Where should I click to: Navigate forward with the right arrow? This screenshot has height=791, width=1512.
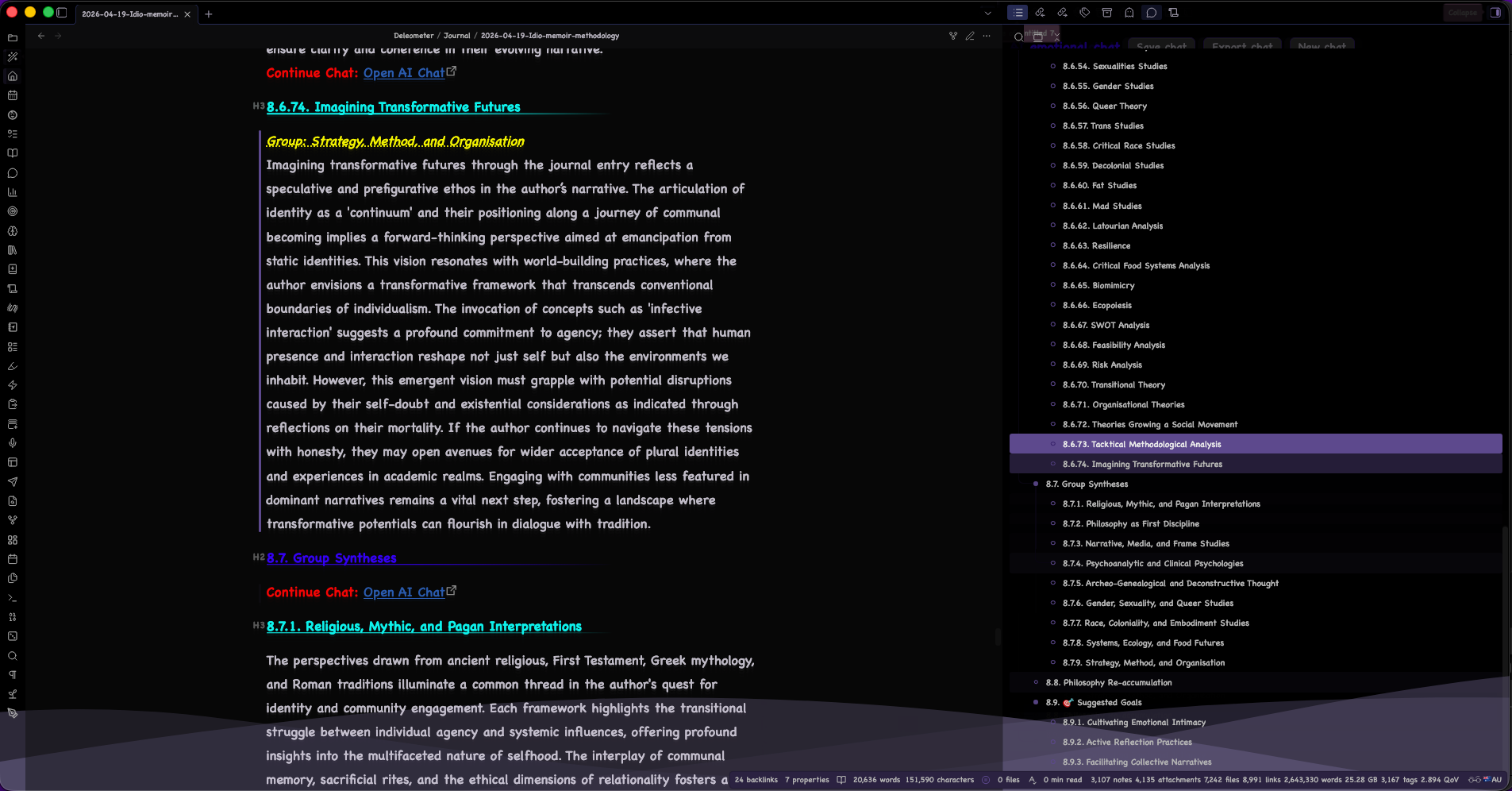(58, 36)
